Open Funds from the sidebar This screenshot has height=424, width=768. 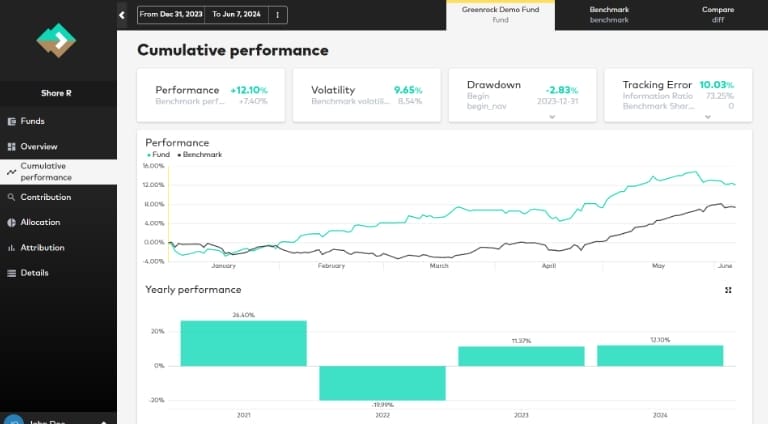click(x=32, y=121)
